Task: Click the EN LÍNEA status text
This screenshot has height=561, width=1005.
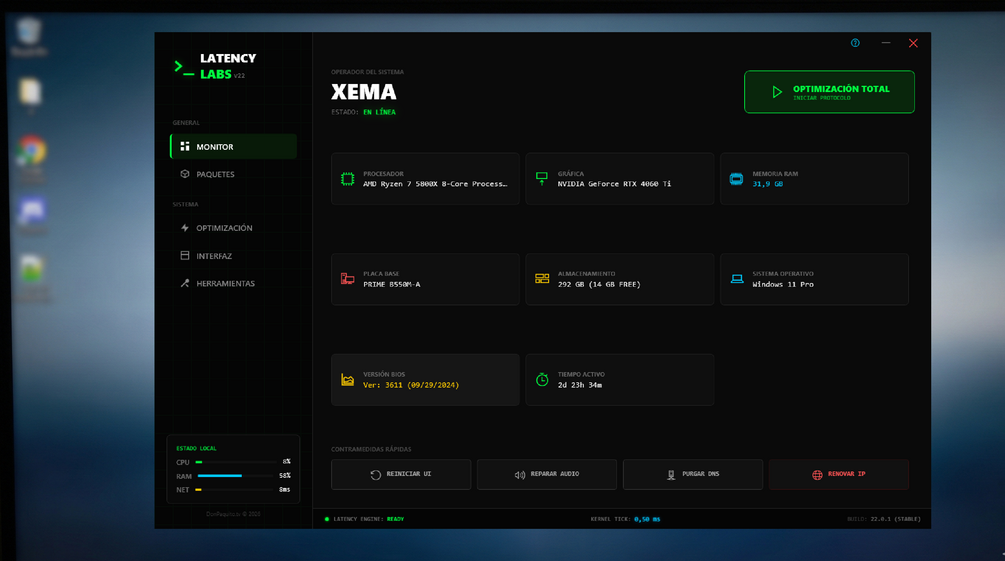Action: pyautogui.click(x=379, y=112)
